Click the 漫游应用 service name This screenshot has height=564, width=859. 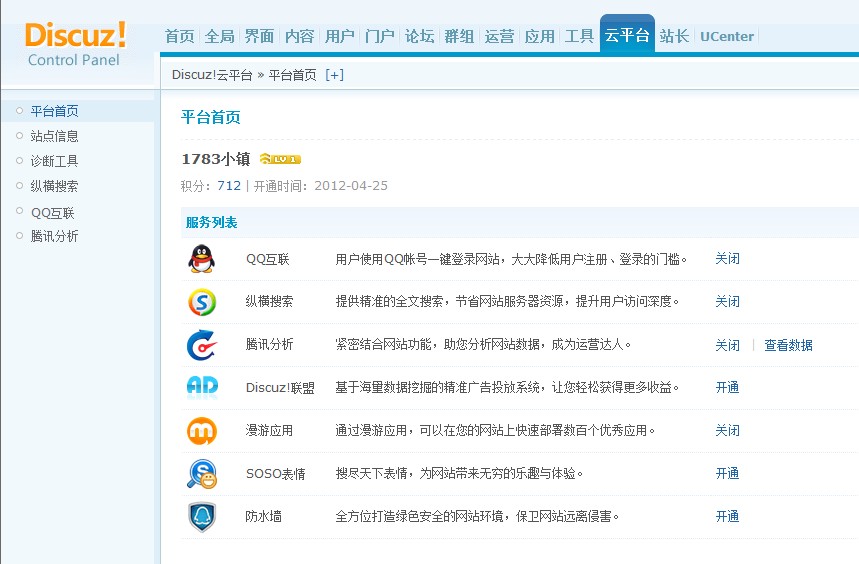269,430
